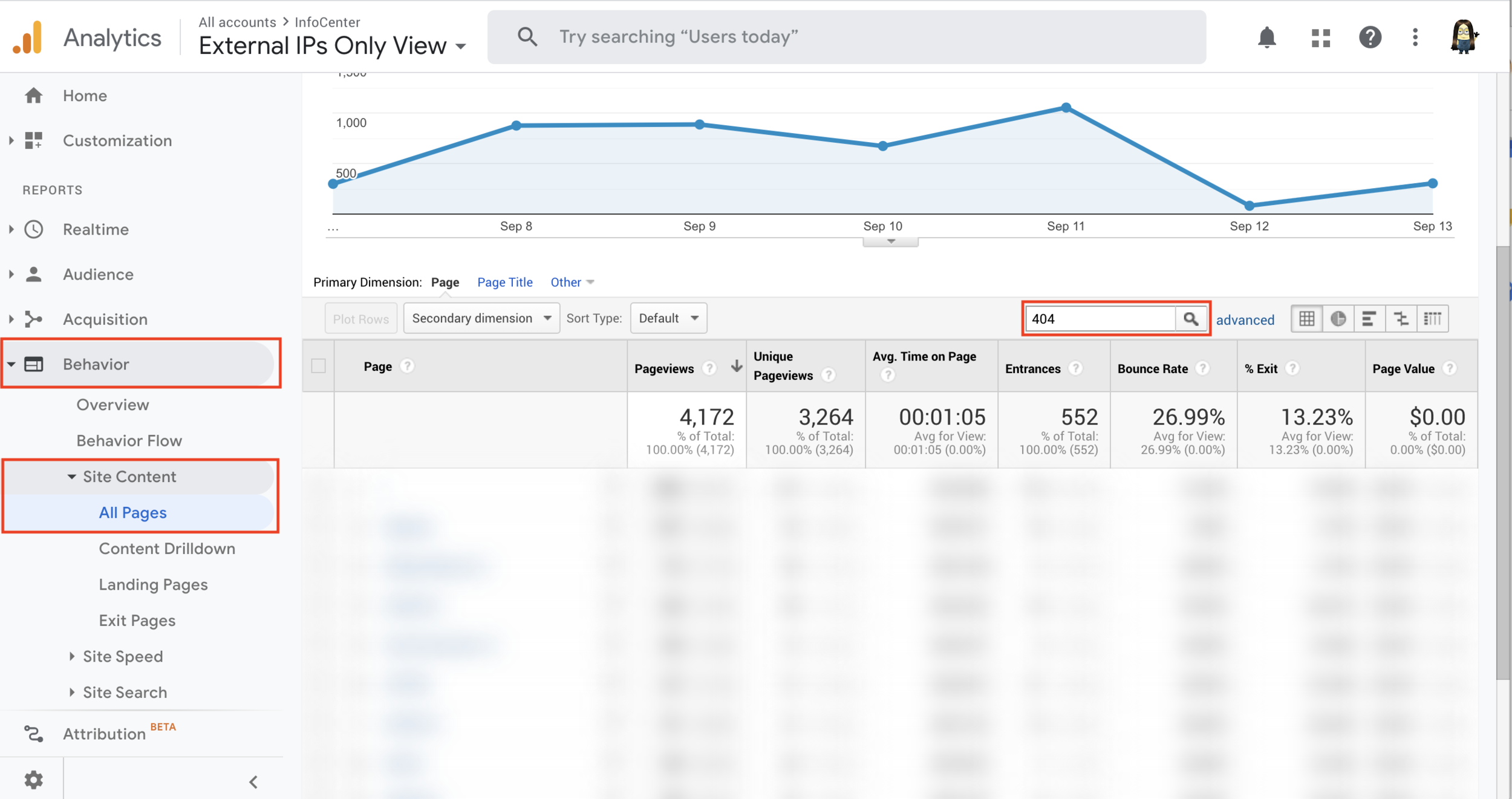Click the notifications bell icon
Viewport: 1512px width, 799px height.
point(1266,38)
